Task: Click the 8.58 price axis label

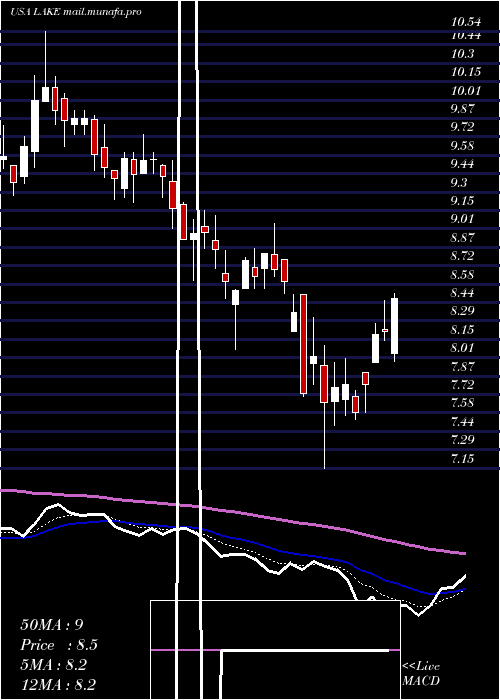Action: pos(462,274)
